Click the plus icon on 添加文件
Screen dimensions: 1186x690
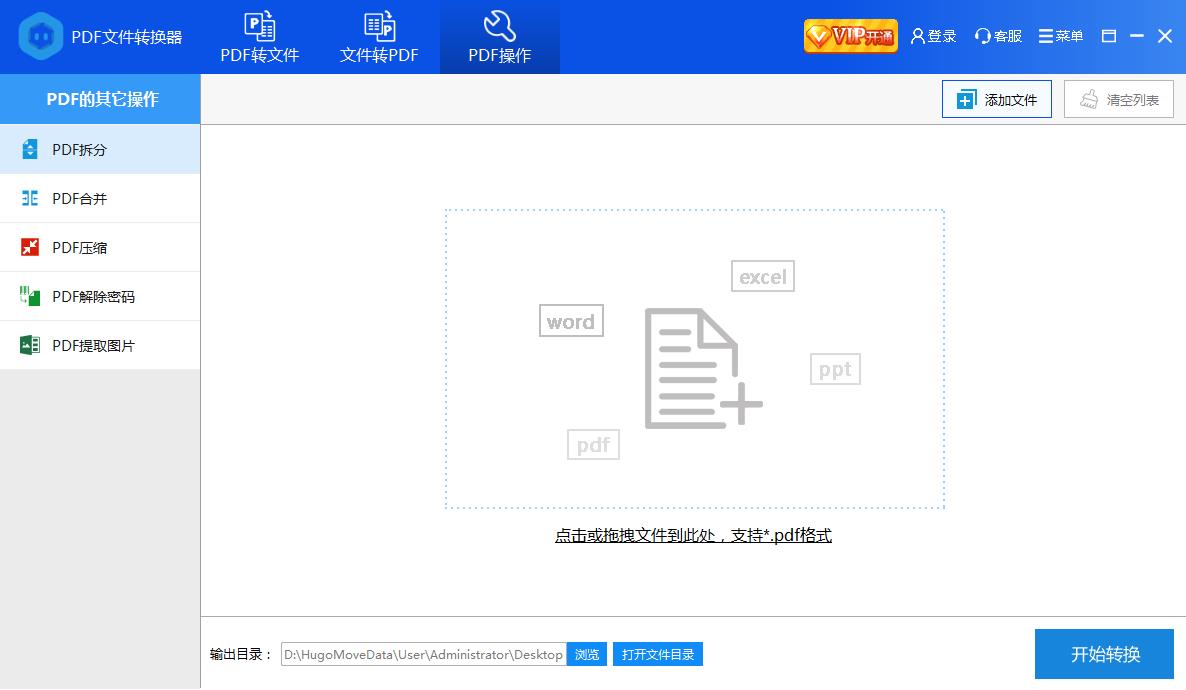click(967, 99)
